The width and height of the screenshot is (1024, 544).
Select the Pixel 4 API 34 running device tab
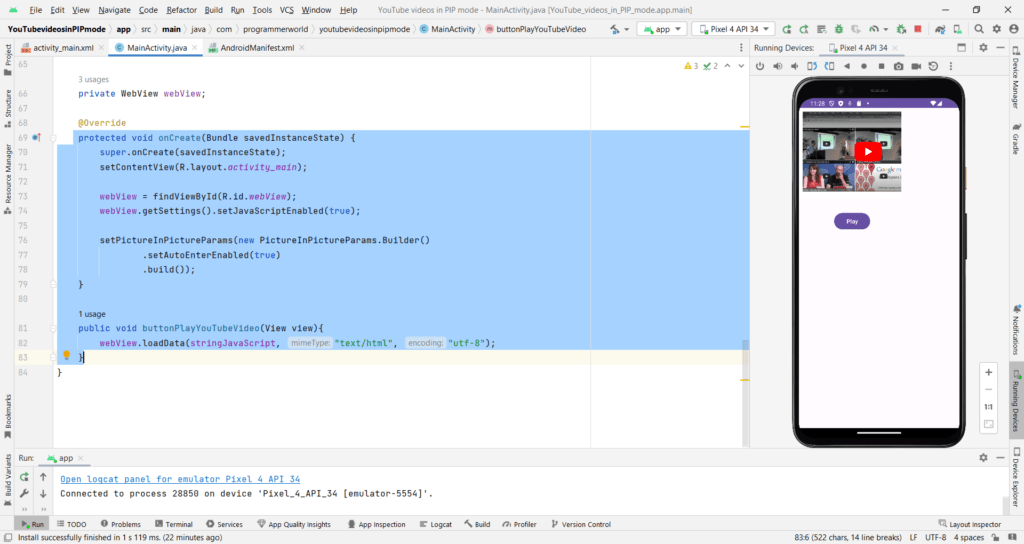pos(863,48)
